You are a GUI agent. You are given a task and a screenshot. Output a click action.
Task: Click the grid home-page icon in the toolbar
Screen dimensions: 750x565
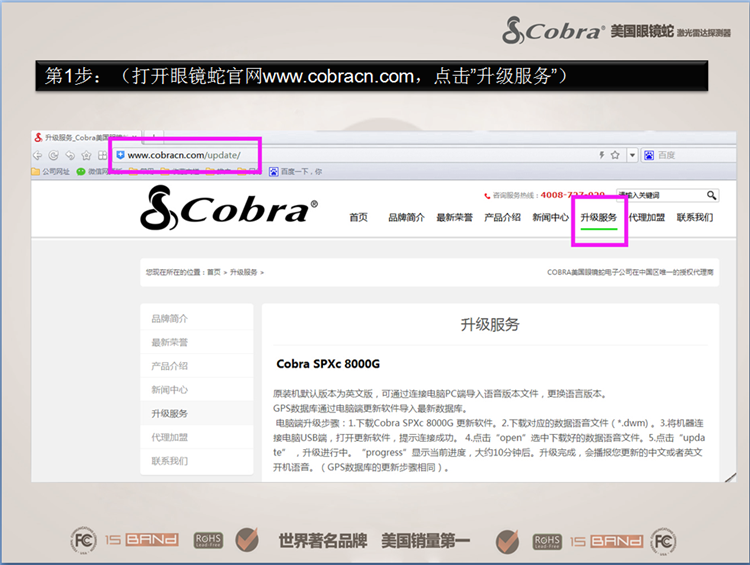102,155
